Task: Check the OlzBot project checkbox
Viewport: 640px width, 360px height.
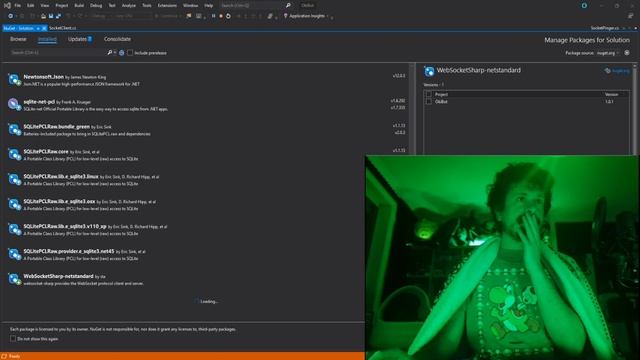Action: [429, 102]
